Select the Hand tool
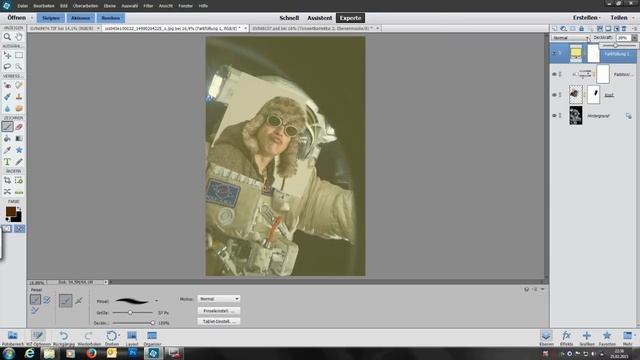Screen dimensions: 640x360 (x=19, y=37)
